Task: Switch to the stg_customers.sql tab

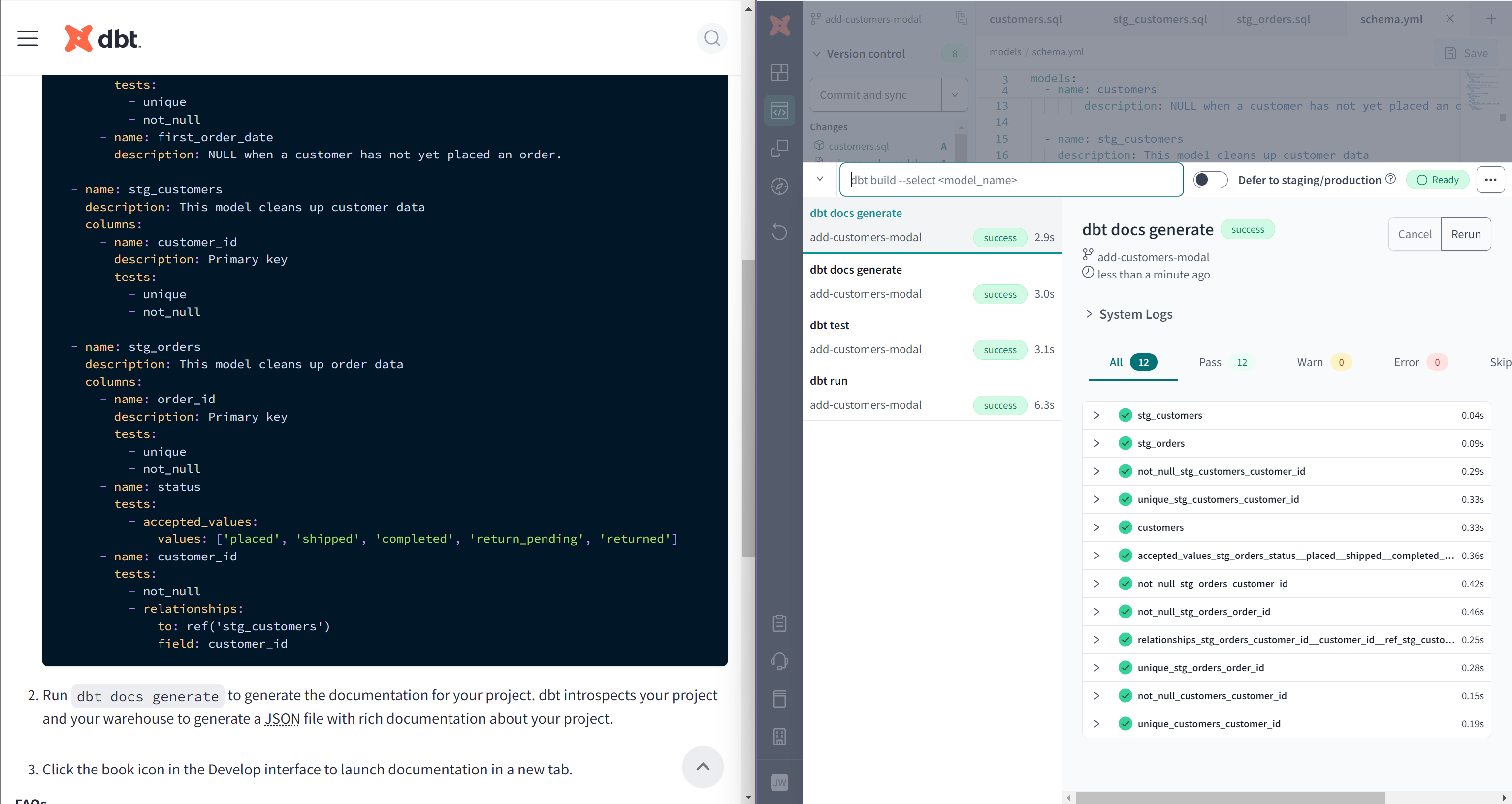Action: [x=1160, y=19]
